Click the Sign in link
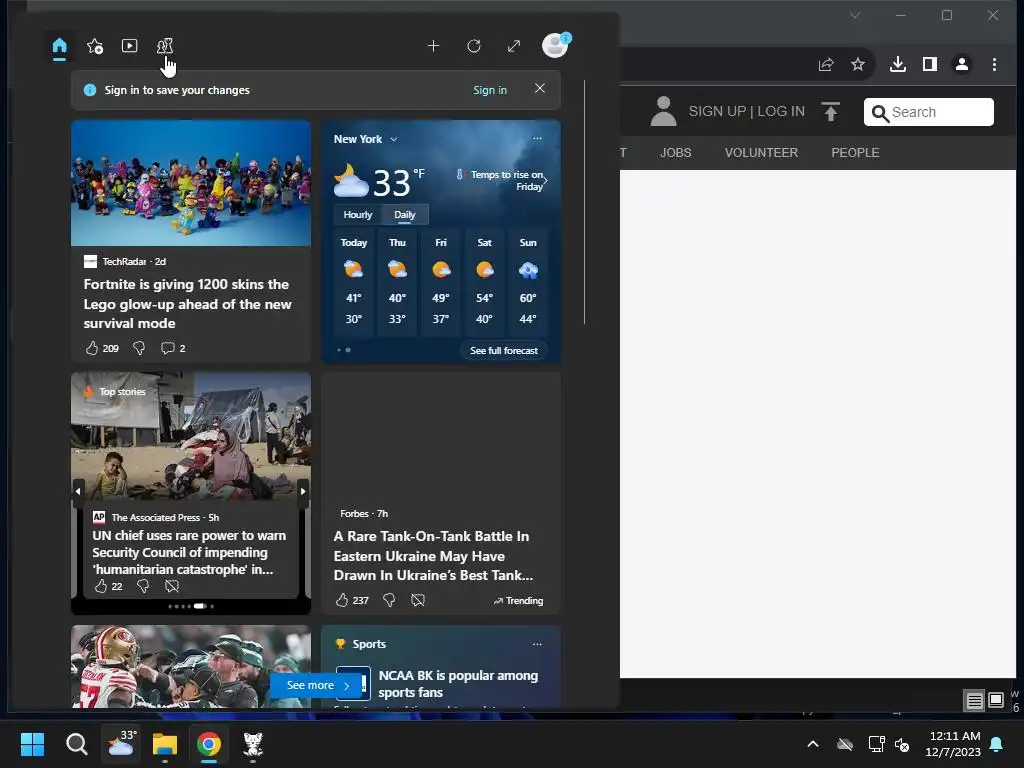 point(490,90)
